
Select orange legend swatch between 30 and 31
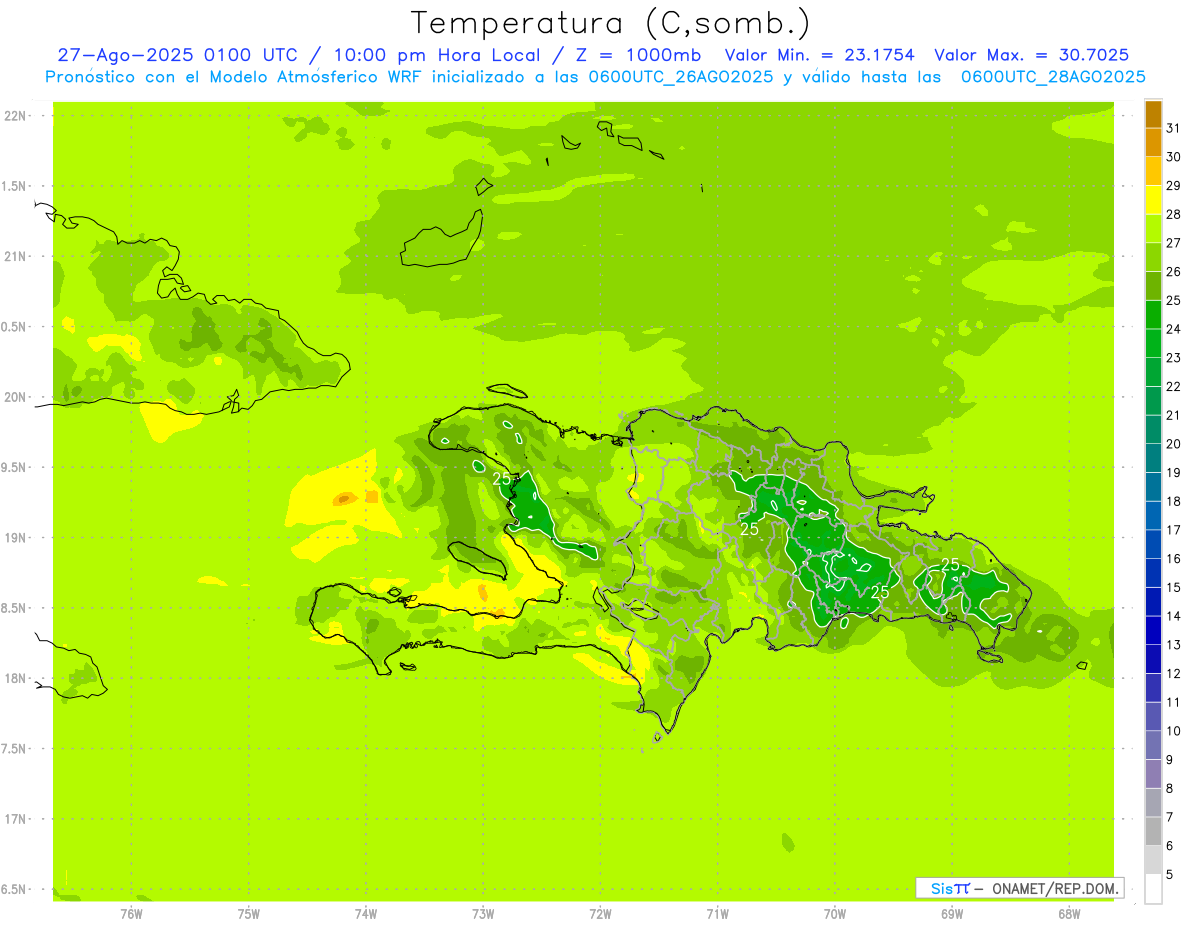coord(1153,142)
